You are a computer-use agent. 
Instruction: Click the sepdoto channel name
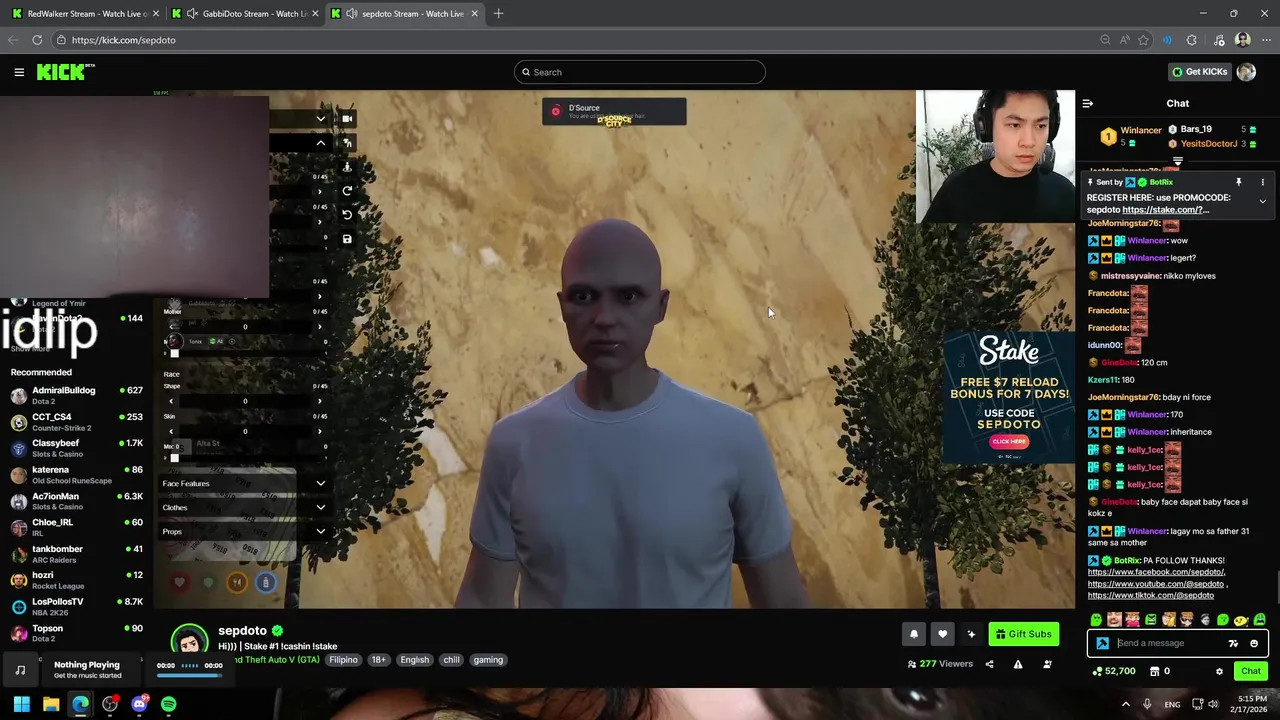click(x=243, y=630)
